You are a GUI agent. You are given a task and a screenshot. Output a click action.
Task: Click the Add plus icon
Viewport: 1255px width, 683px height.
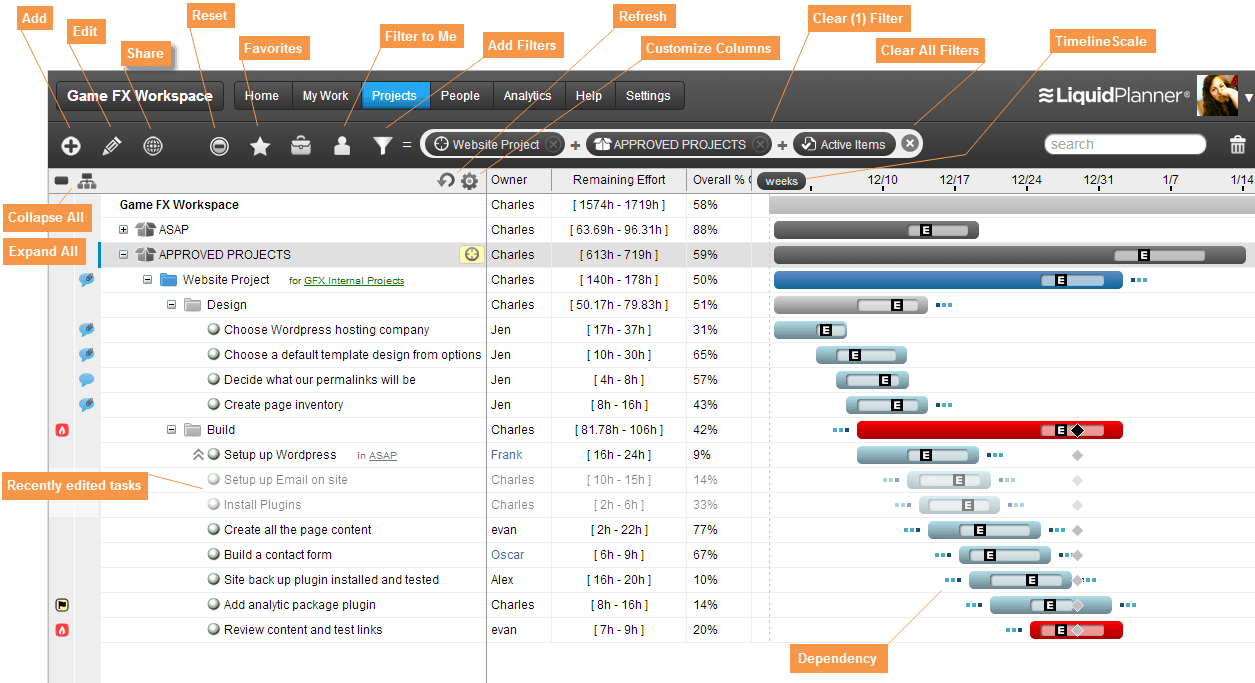[70, 145]
